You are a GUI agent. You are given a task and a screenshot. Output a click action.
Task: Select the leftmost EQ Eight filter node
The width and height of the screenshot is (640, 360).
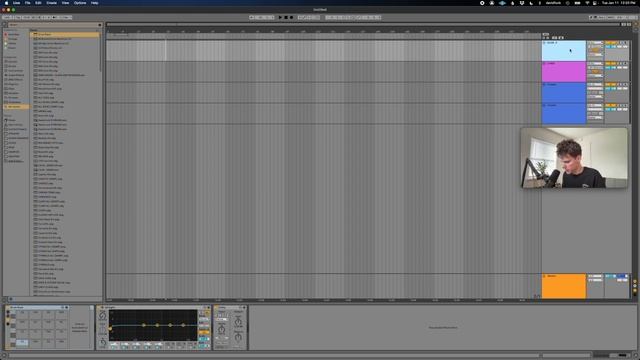click(x=110, y=328)
